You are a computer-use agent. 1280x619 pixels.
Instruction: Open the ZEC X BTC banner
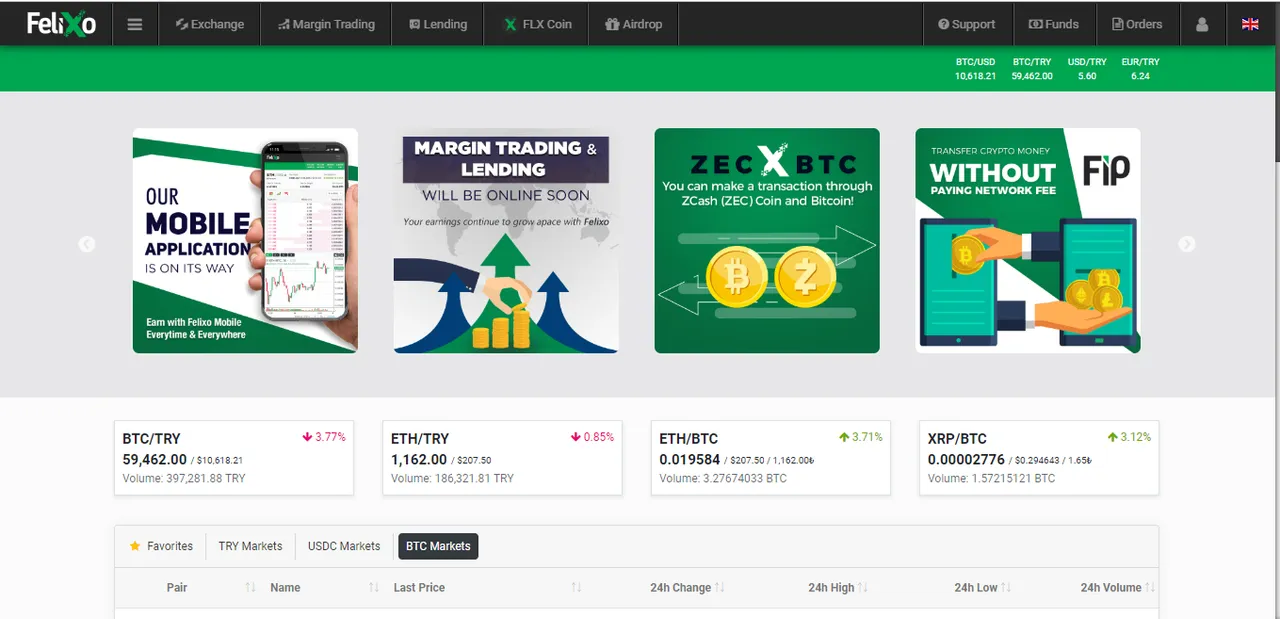767,240
